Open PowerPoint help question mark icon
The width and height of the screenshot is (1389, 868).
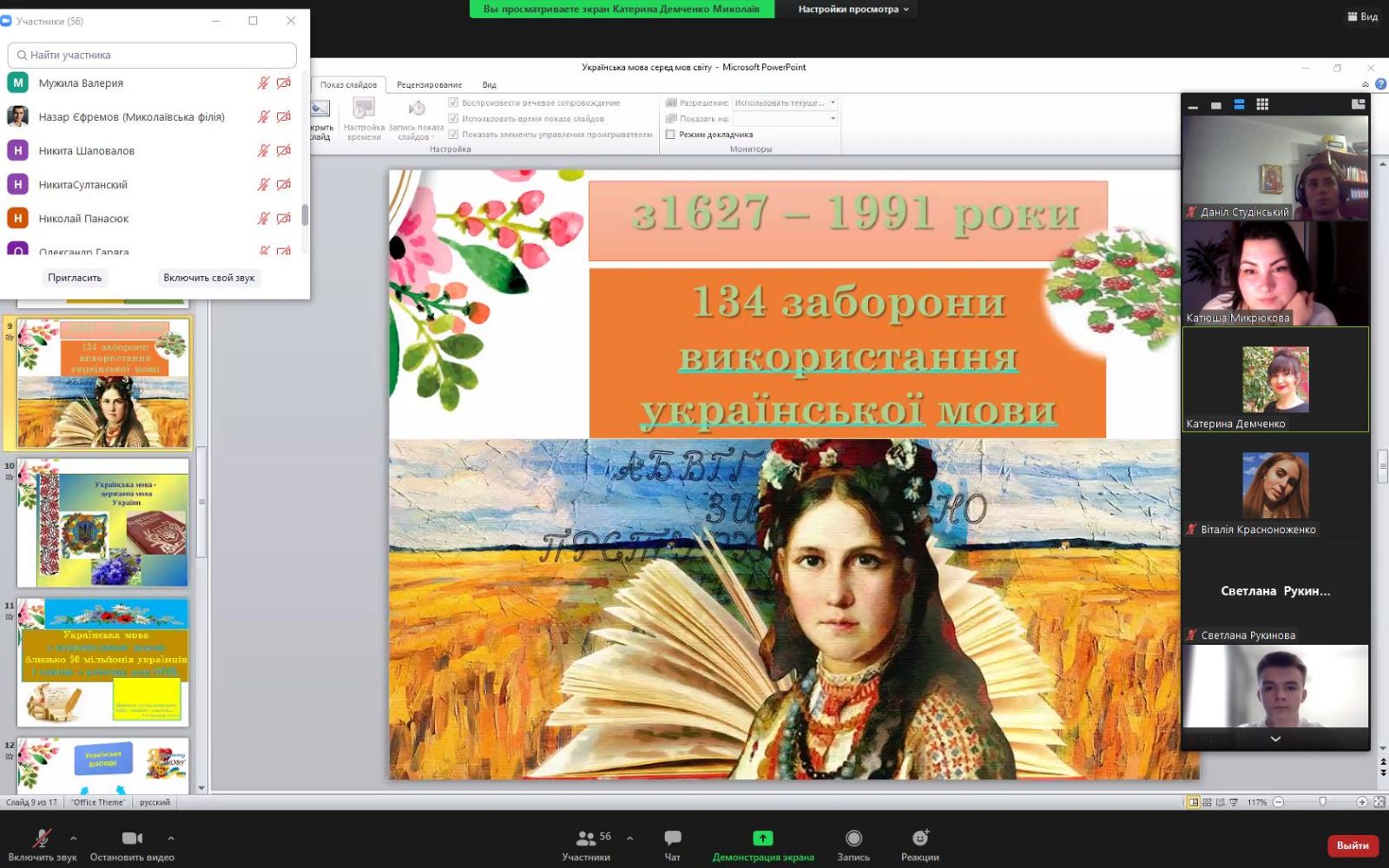click(1380, 84)
